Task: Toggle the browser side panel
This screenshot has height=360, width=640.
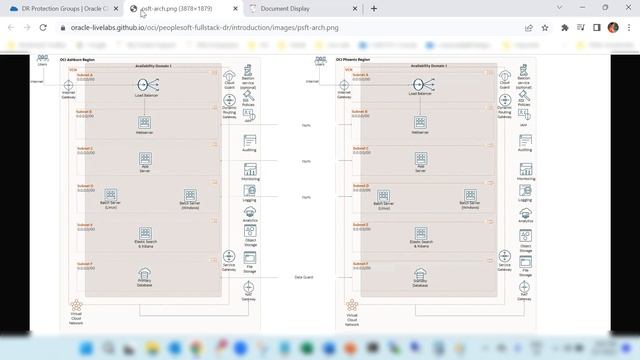Action: [x=597, y=28]
